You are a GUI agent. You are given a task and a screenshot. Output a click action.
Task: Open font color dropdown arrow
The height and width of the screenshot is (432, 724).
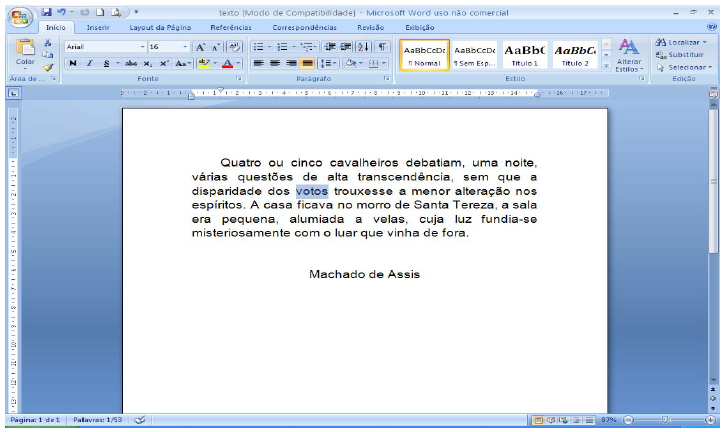(x=238, y=64)
